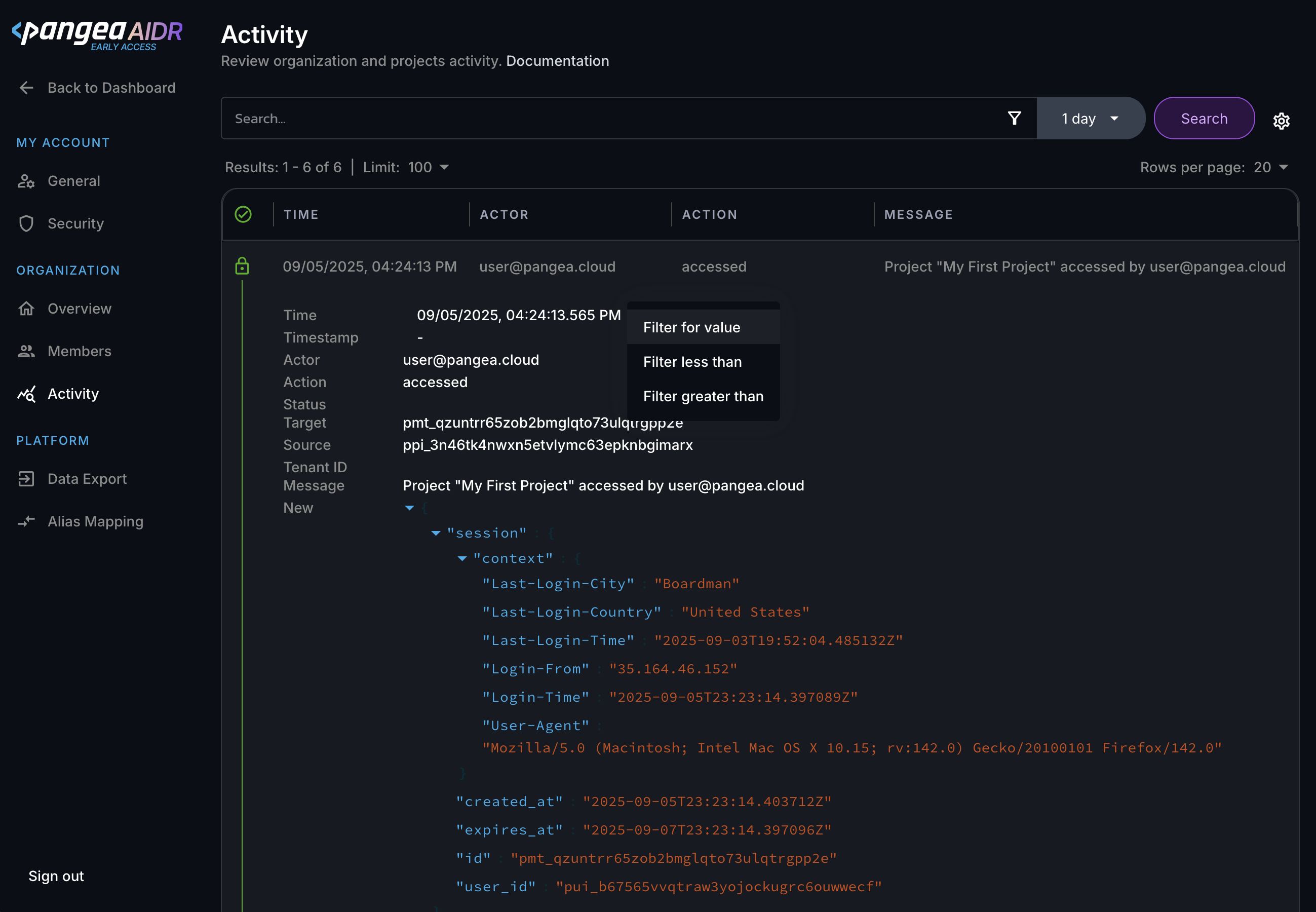
Task: Click row time 09/05/2025, 04:24:13 PM
Action: 370,267
